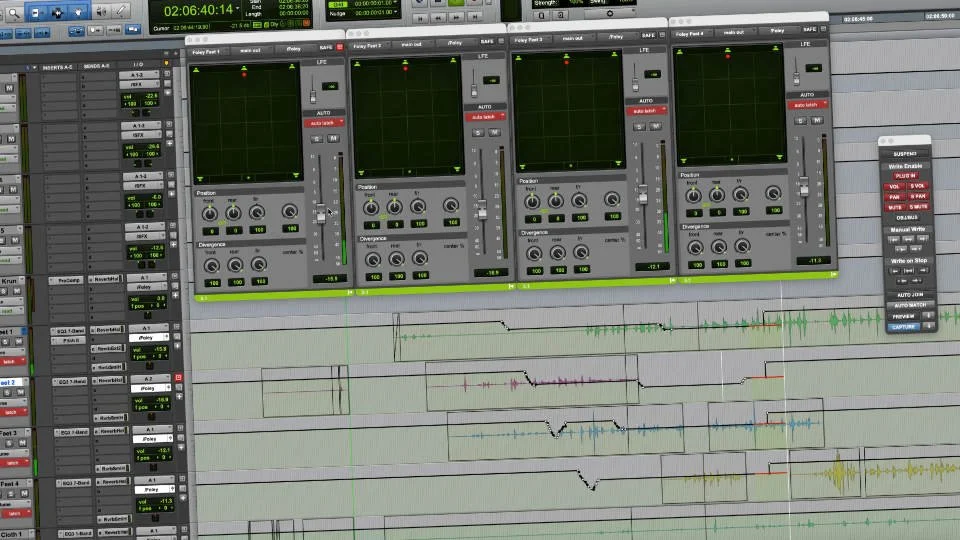Toggle VOL write enable in automation window

(894, 186)
